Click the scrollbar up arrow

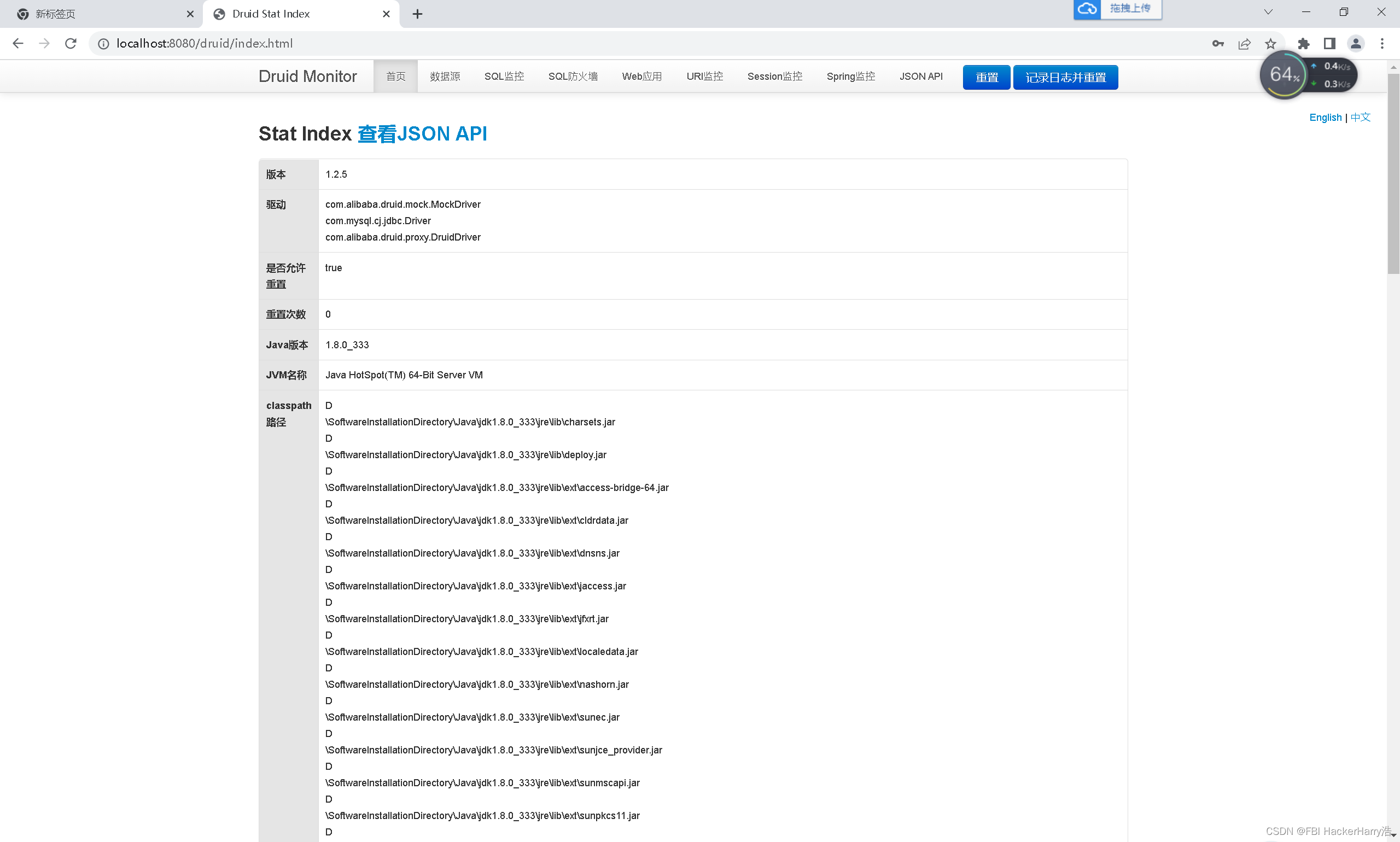[1393, 67]
